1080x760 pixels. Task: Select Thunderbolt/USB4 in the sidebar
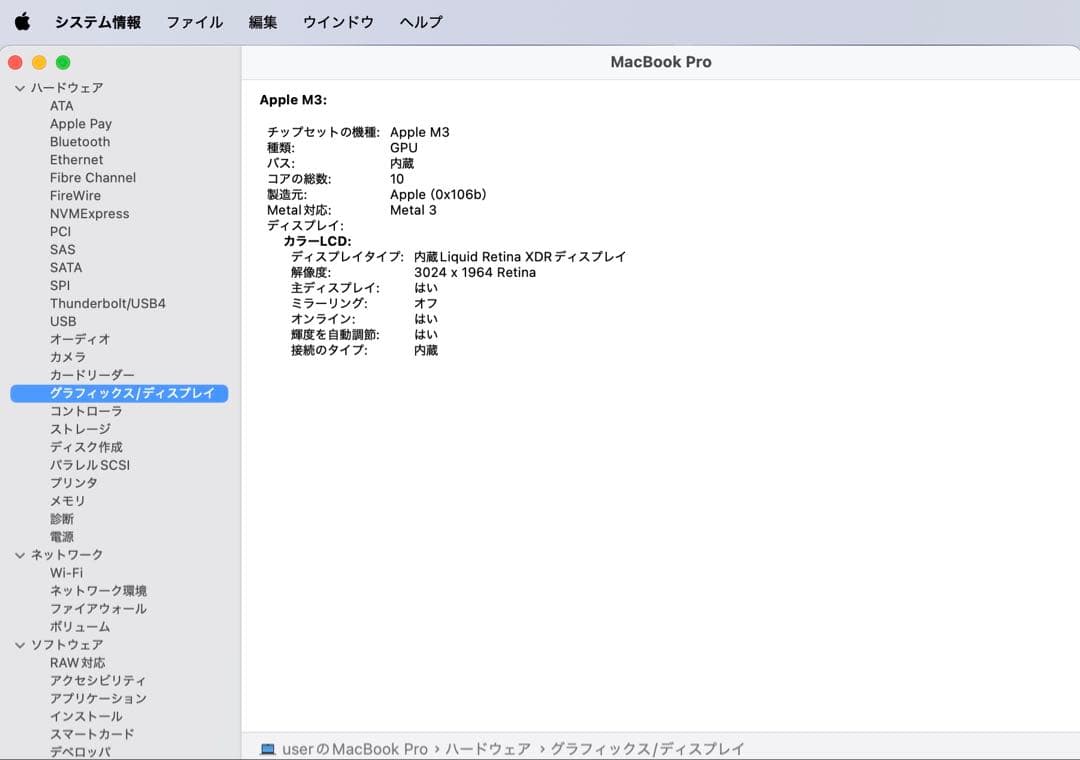107,303
